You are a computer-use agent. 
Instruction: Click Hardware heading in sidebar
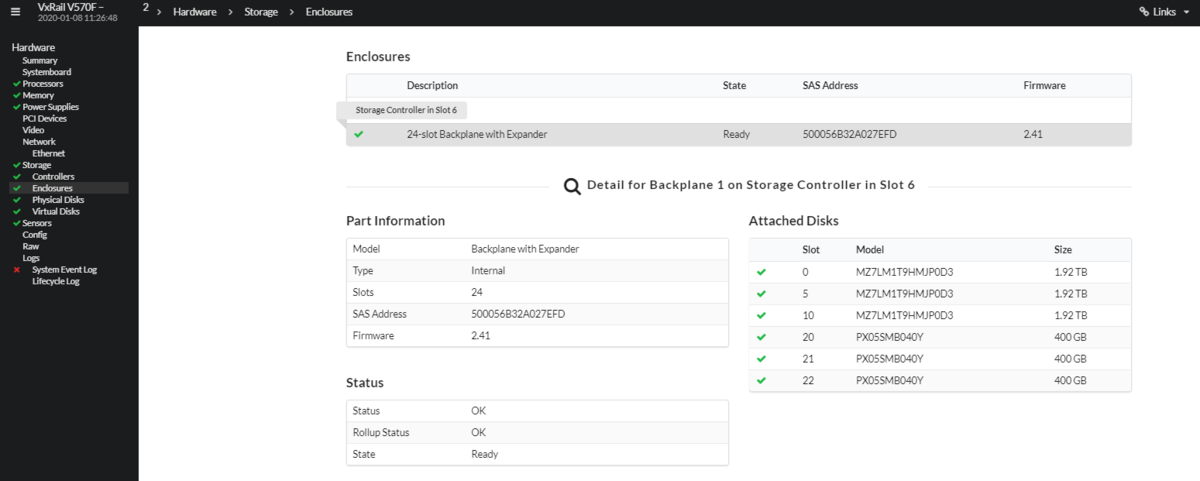tap(33, 47)
